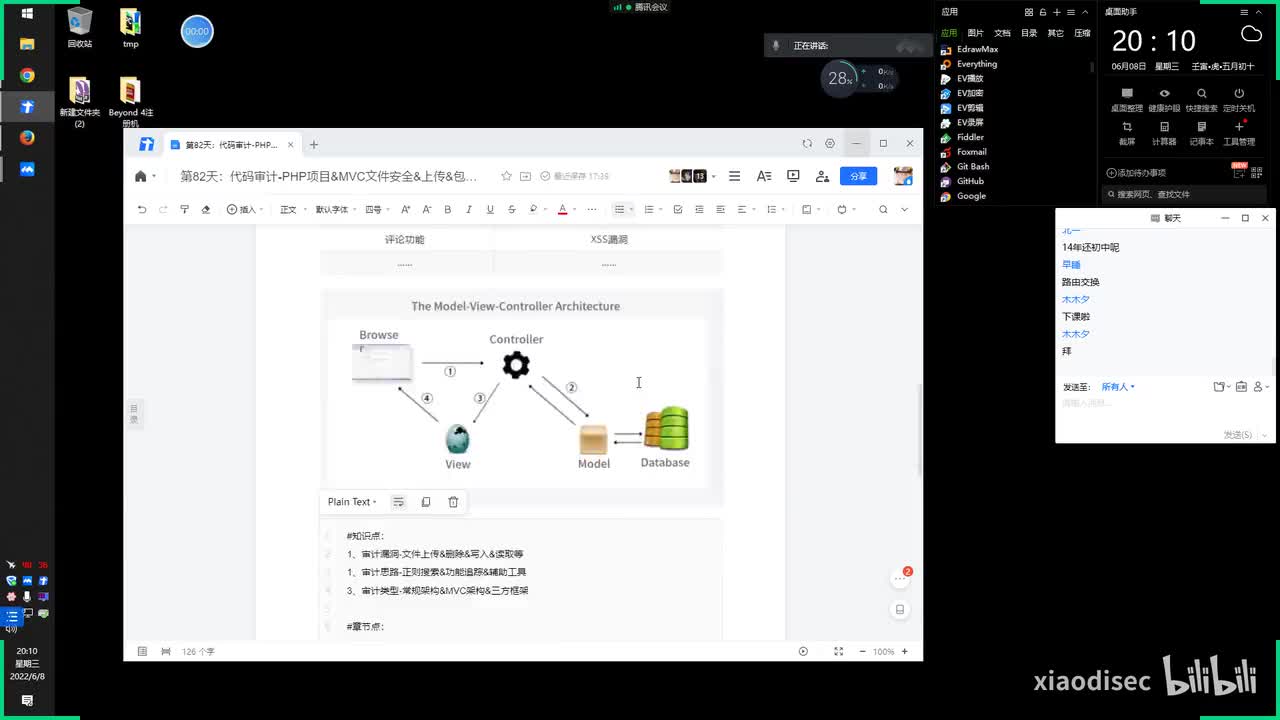This screenshot has height=720, width=1280.
Task: Toggle strikethrough formatting
Action: coord(511,209)
